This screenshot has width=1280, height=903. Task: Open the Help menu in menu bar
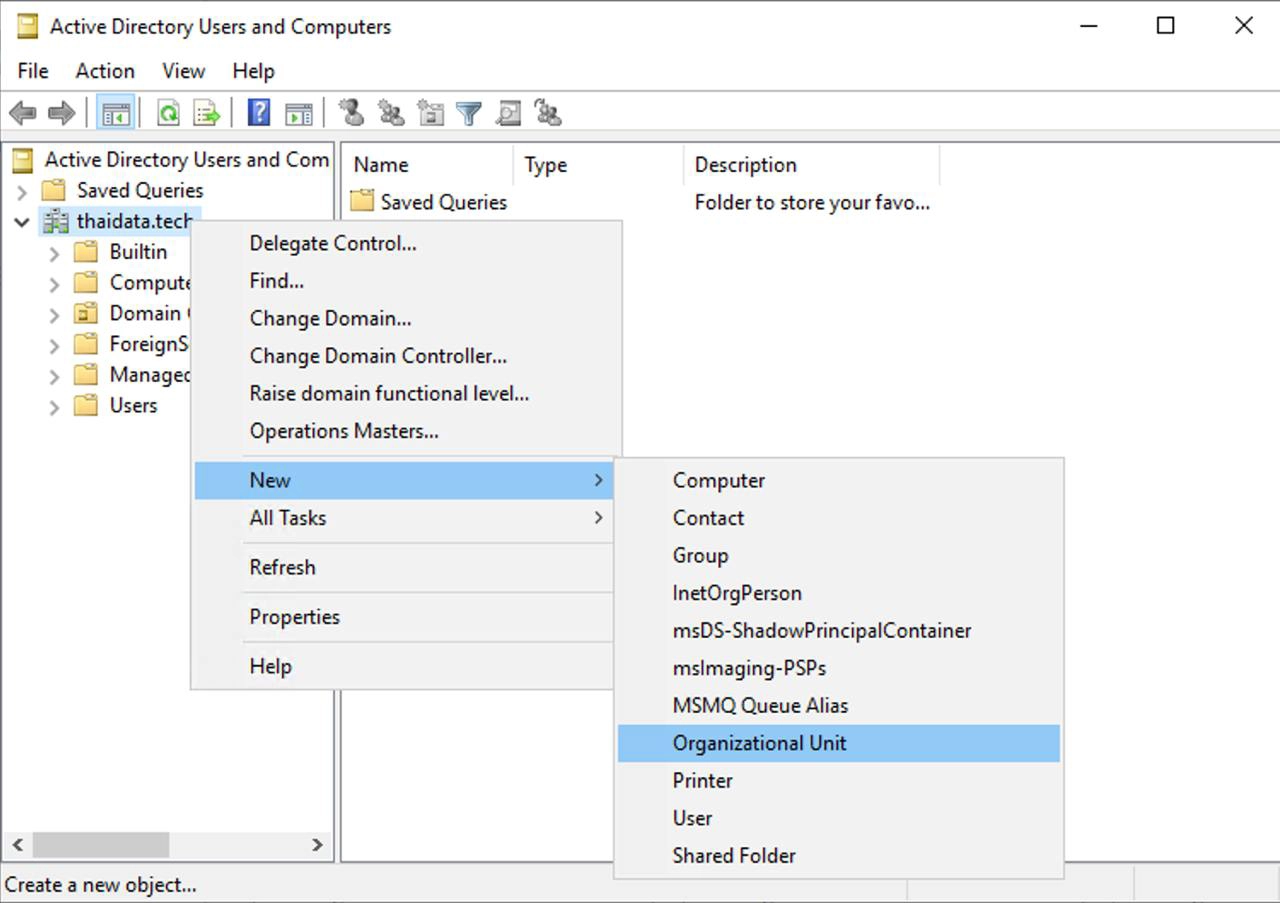pyautogui.click(x=253, y=71)
